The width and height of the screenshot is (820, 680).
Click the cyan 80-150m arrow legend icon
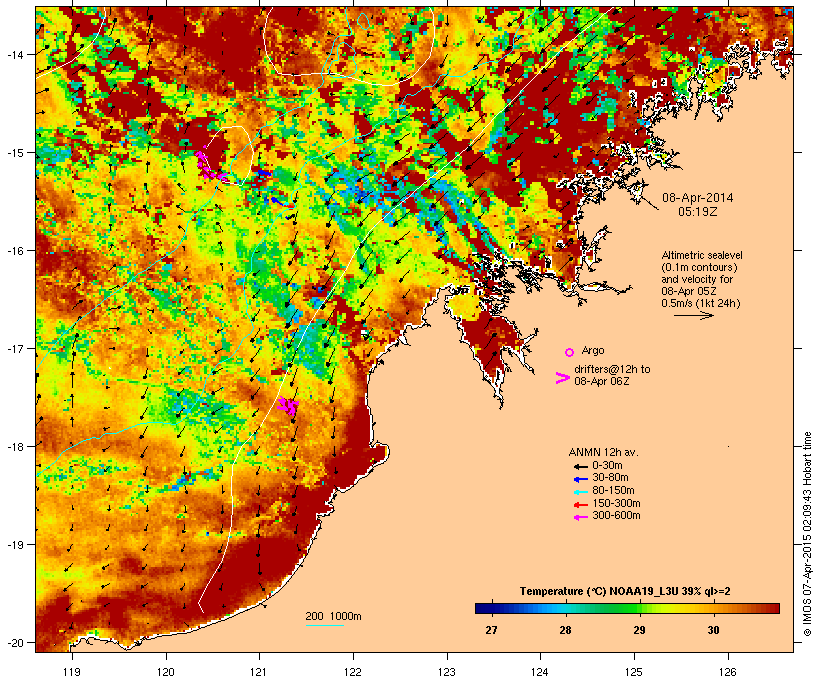click(x=580, y=492)
